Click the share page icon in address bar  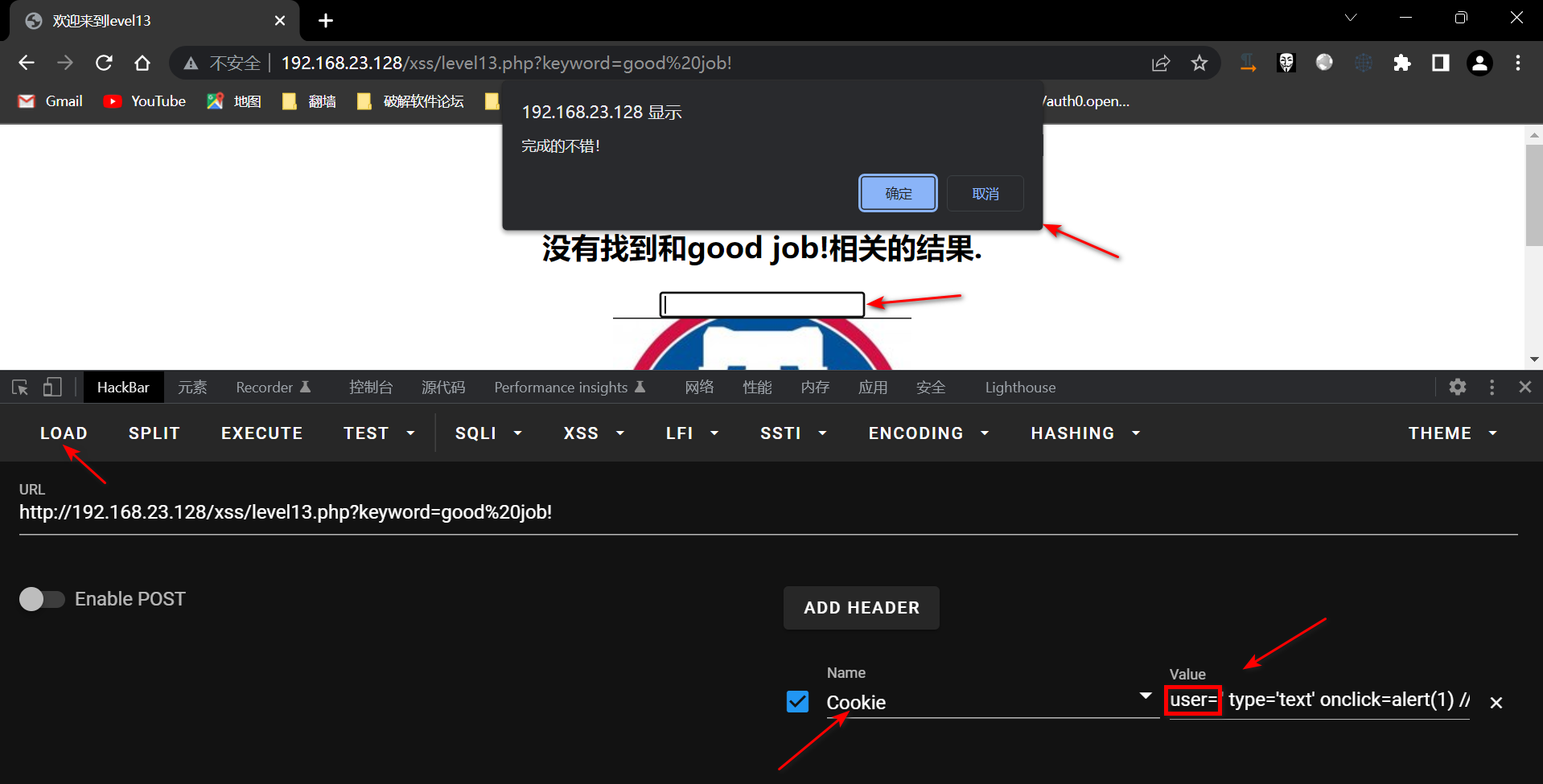(x=1160, y=64)
